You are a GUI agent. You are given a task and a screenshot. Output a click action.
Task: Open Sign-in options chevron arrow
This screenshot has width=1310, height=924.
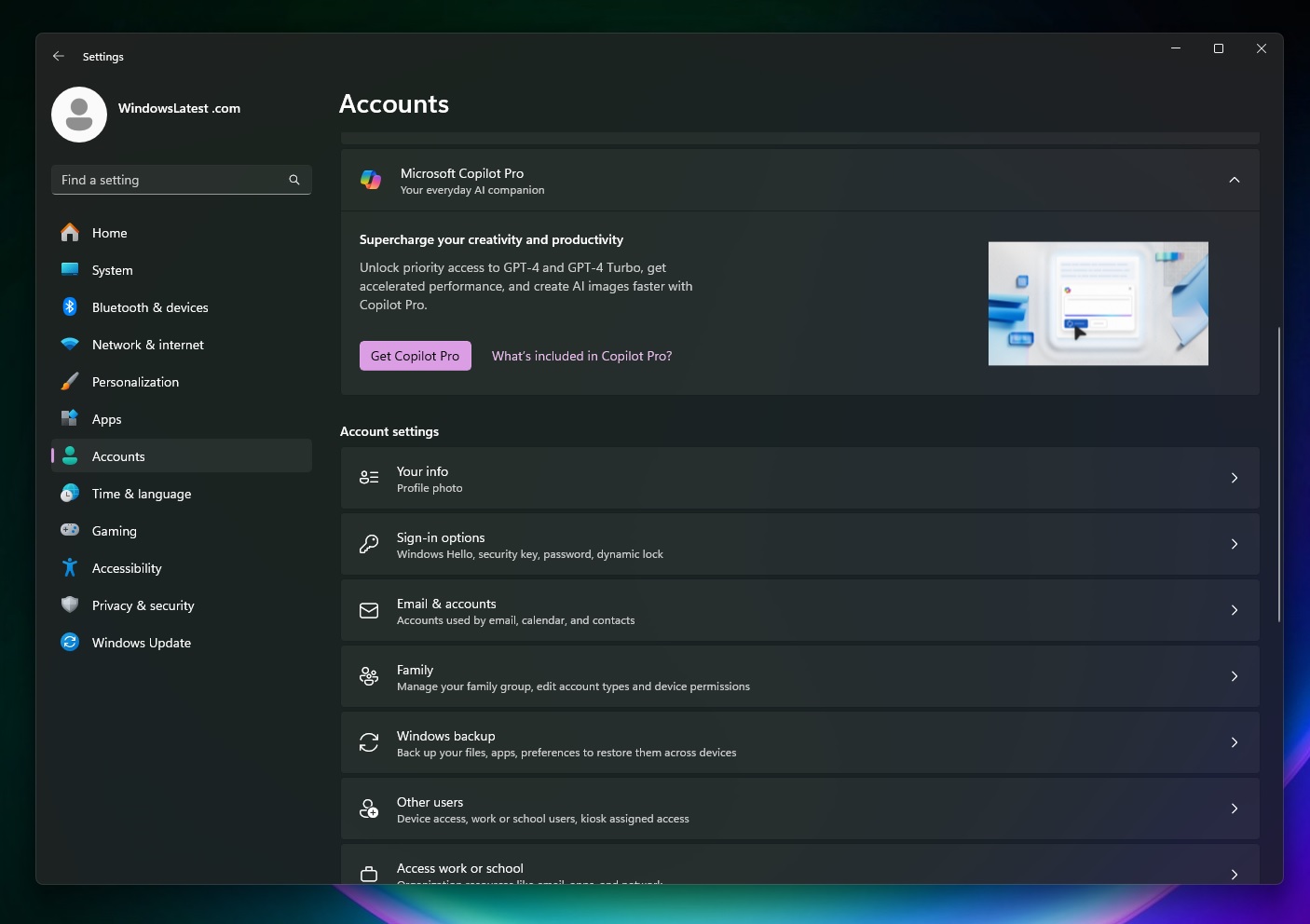tap(1235, 544)
